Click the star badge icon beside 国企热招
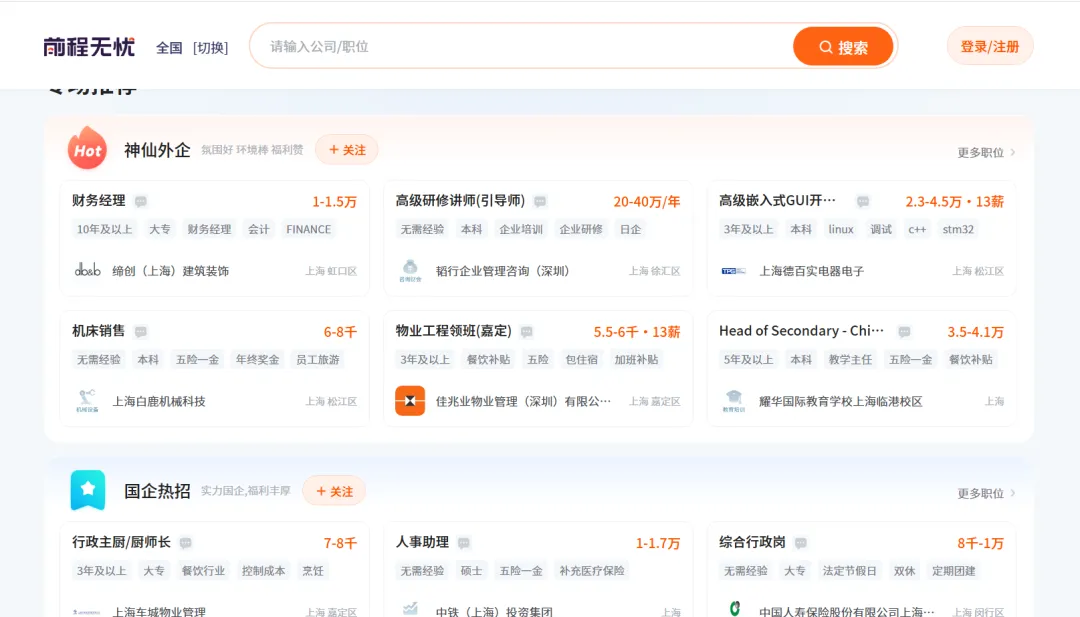Viewport: 1080px width, 617px height. [x=87, y=490]
